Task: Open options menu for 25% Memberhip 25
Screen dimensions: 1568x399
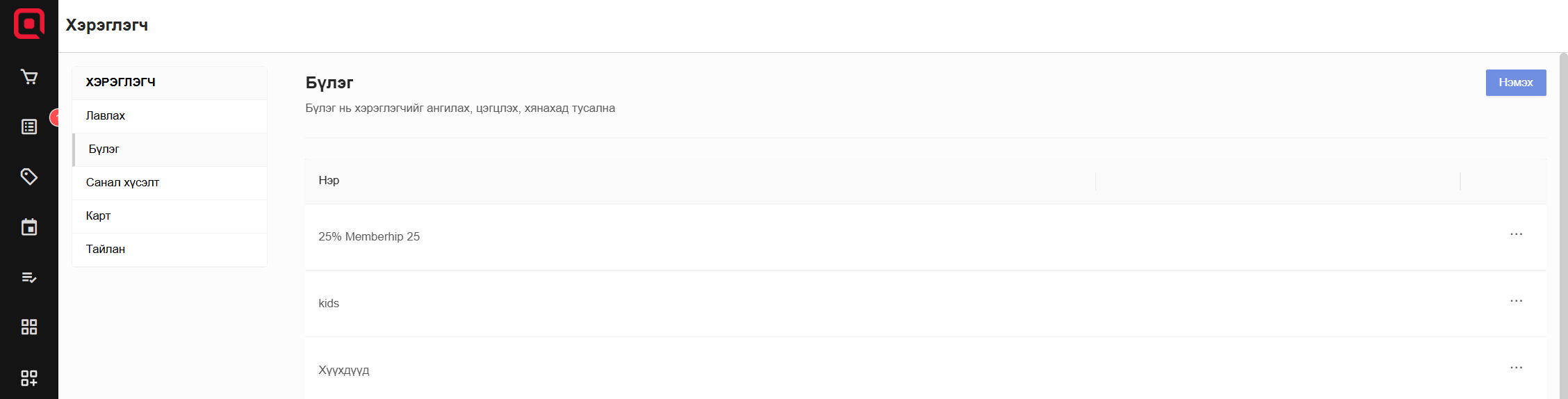Action: pyautogui.click(x=1516, y=234)
